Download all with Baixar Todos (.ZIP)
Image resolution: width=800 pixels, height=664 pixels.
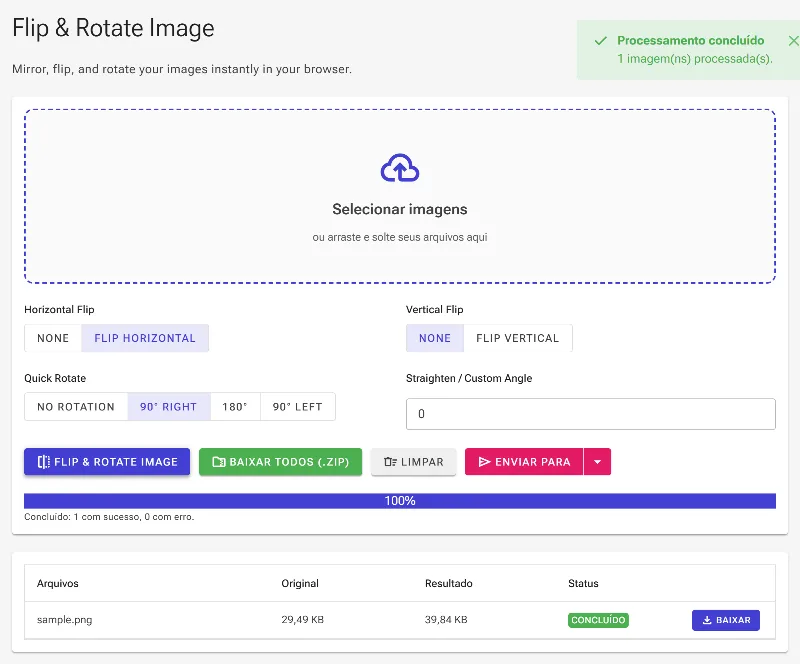tap(281, 462)
